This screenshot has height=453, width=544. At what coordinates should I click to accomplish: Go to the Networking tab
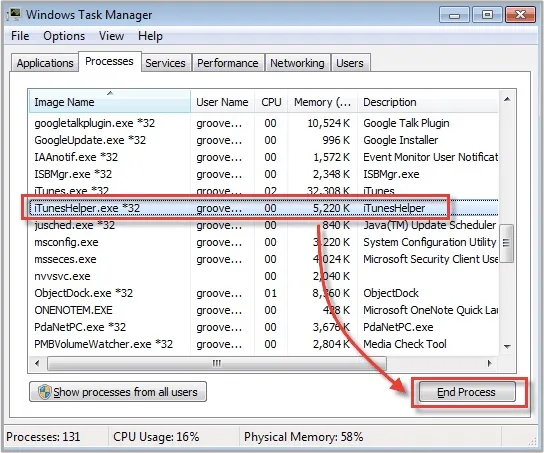coord(297,63)
